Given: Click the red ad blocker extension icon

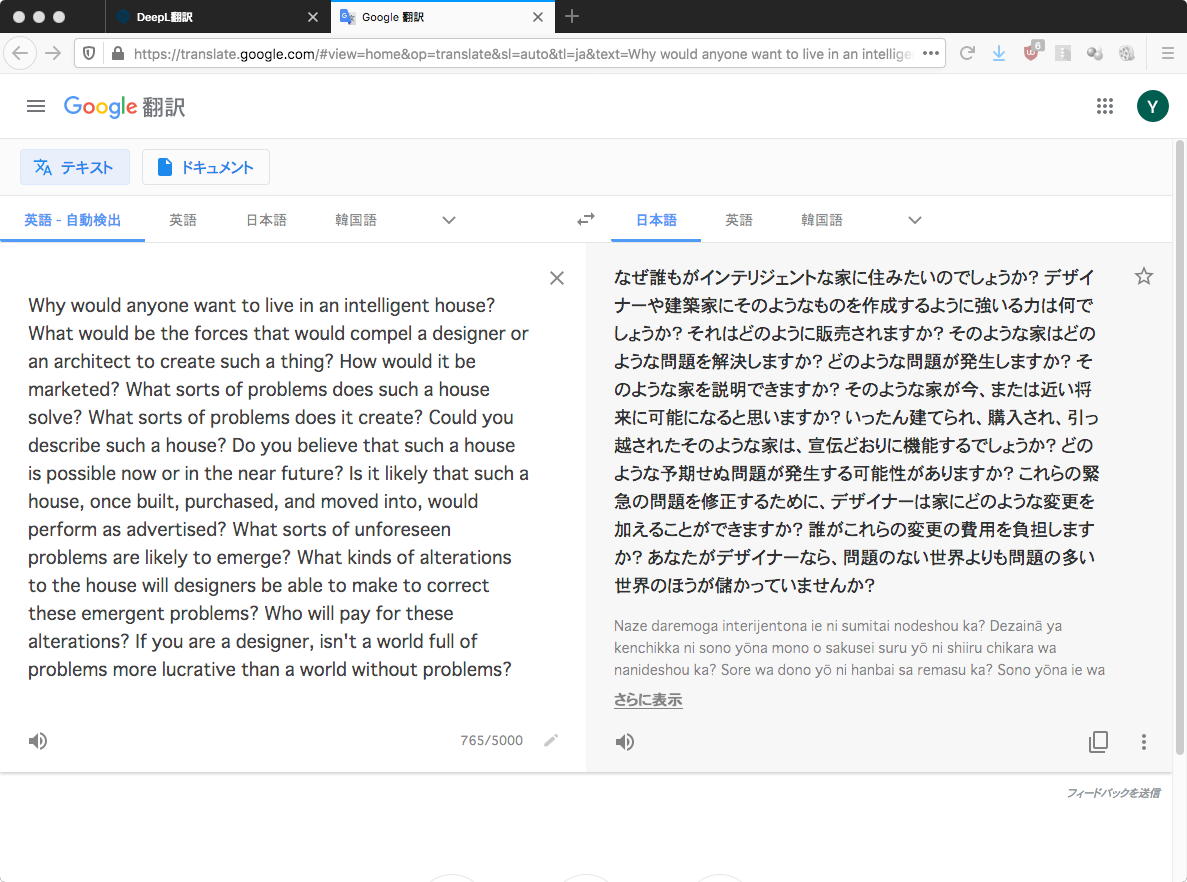Looking at the screenshot, I should point(1032,51).
